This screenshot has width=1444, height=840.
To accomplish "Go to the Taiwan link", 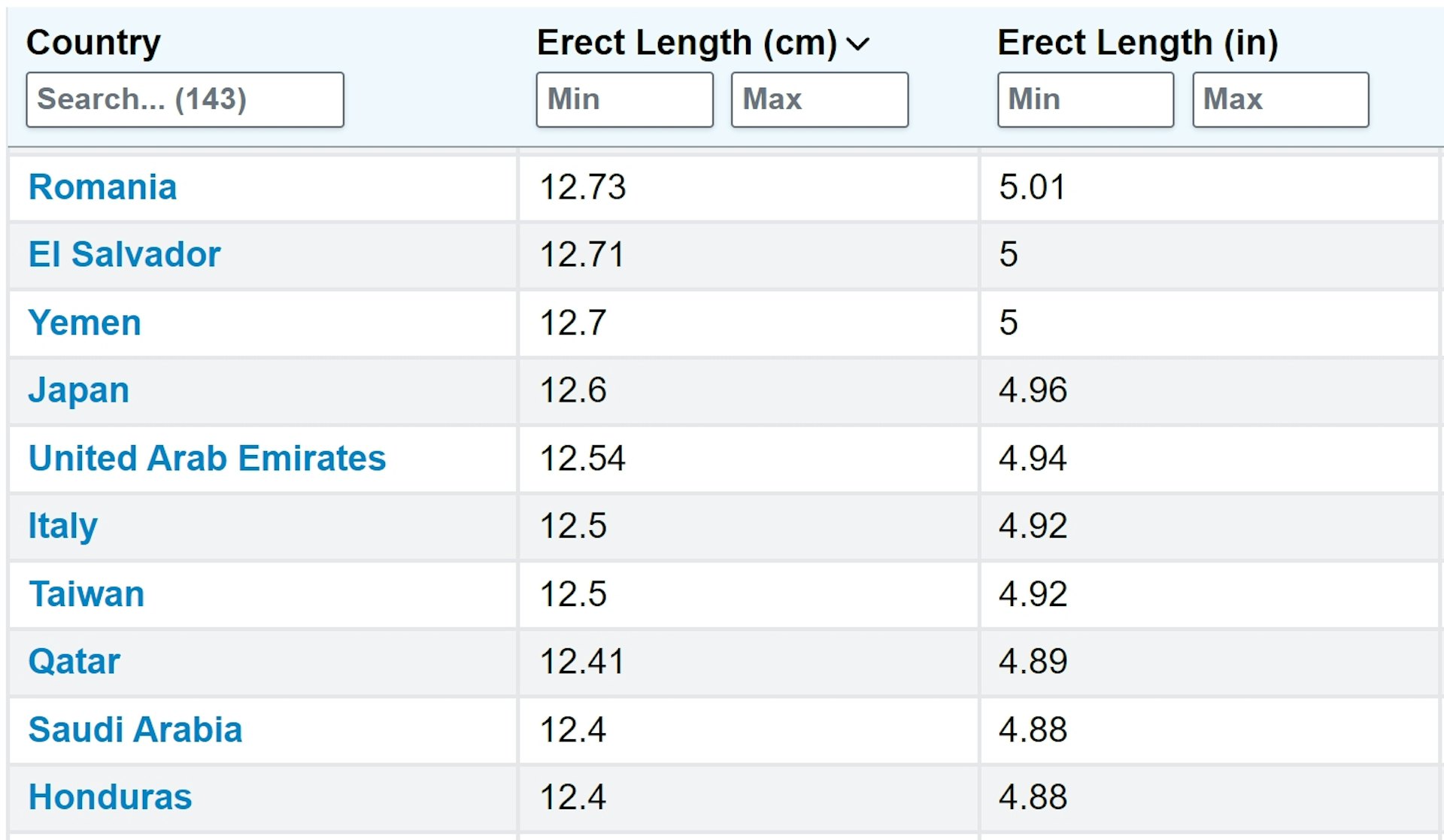I will point(86,594).
